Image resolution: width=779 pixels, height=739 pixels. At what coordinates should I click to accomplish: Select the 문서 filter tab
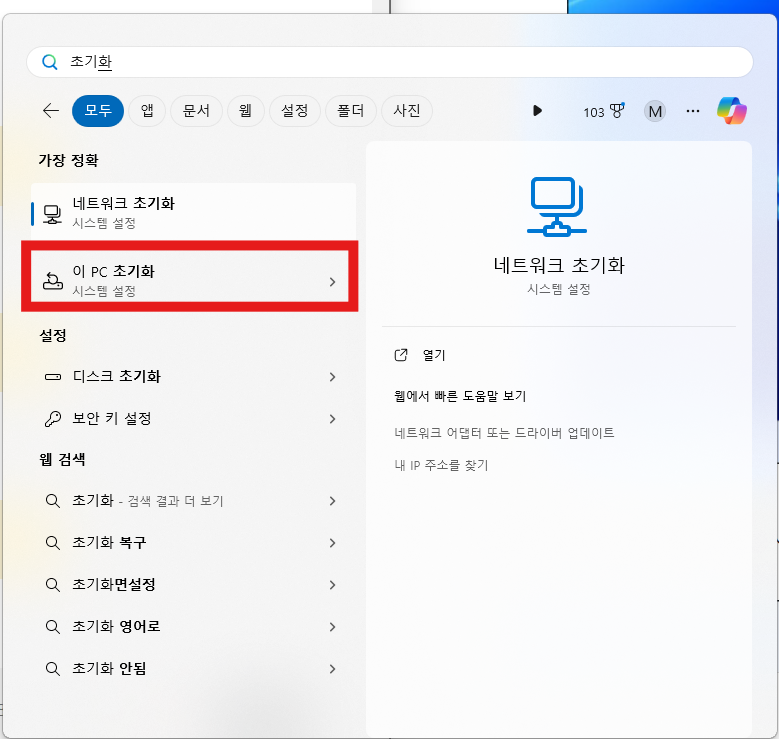coord(196,110)
